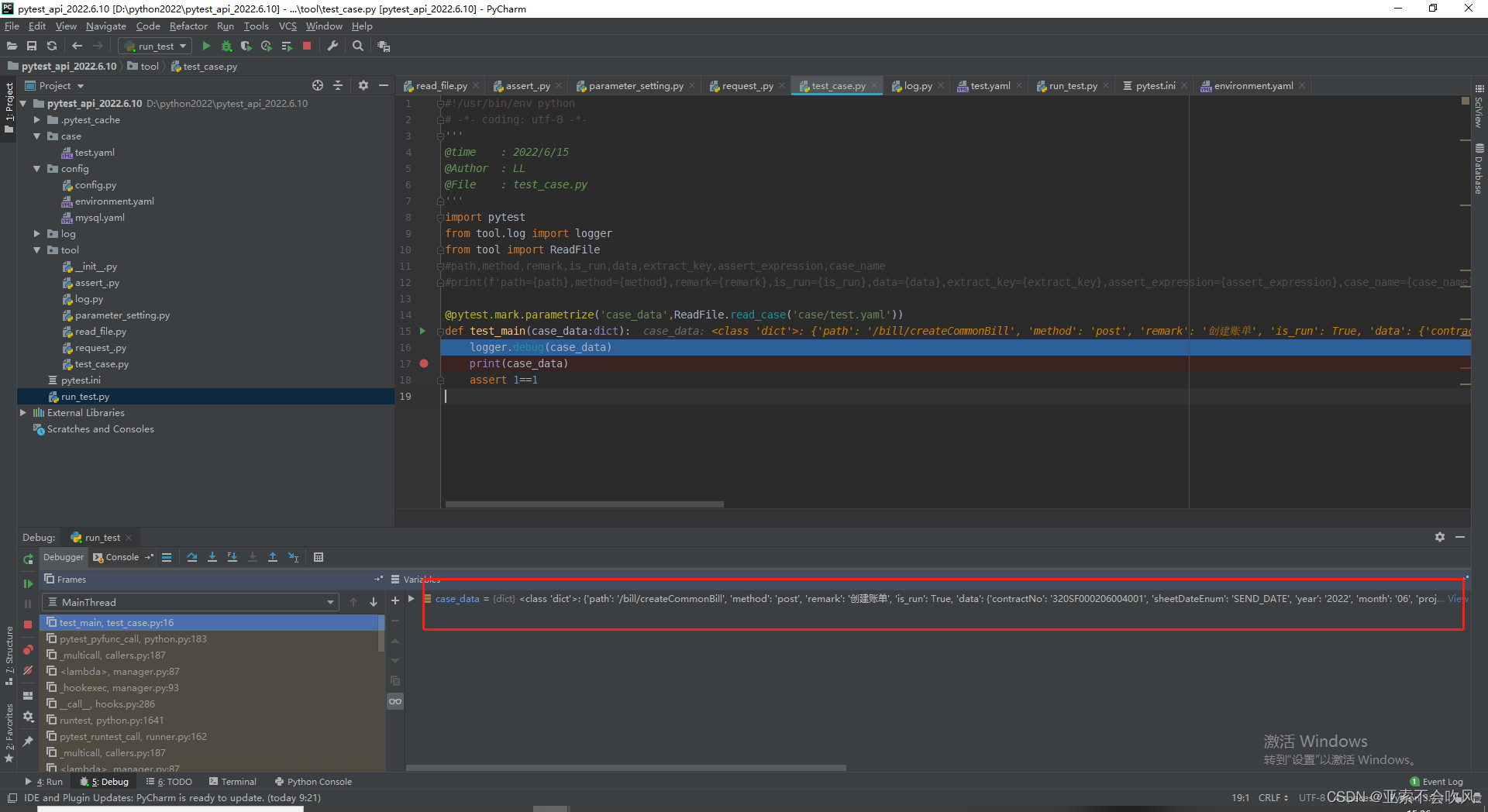The width and height of the screenshot is (1488, 812).
Task: Switch to the read_file.py editor tab
Action: pyautogui.click(x=441, y=86)
